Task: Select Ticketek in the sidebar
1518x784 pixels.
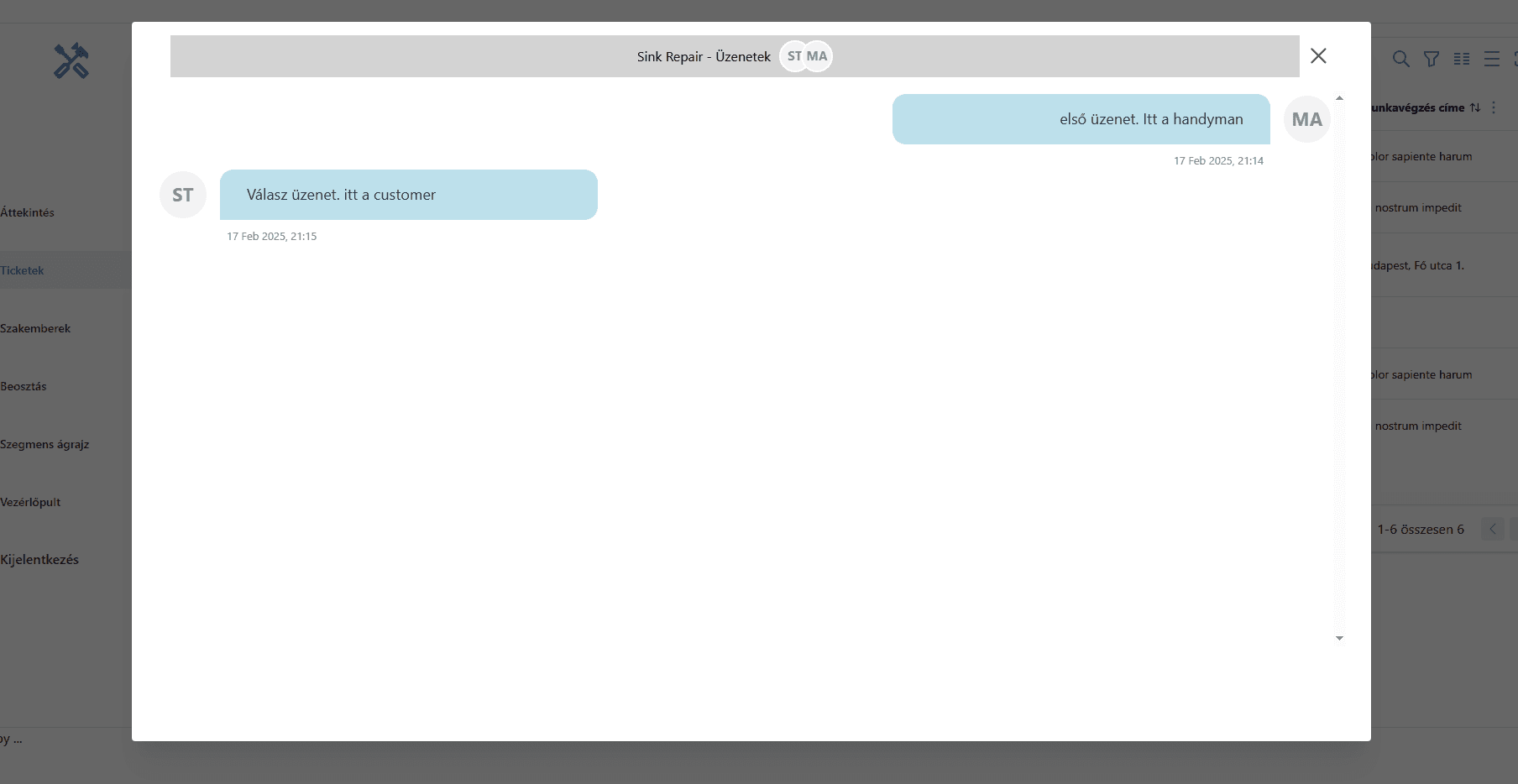Action: [x=23, y=270]
